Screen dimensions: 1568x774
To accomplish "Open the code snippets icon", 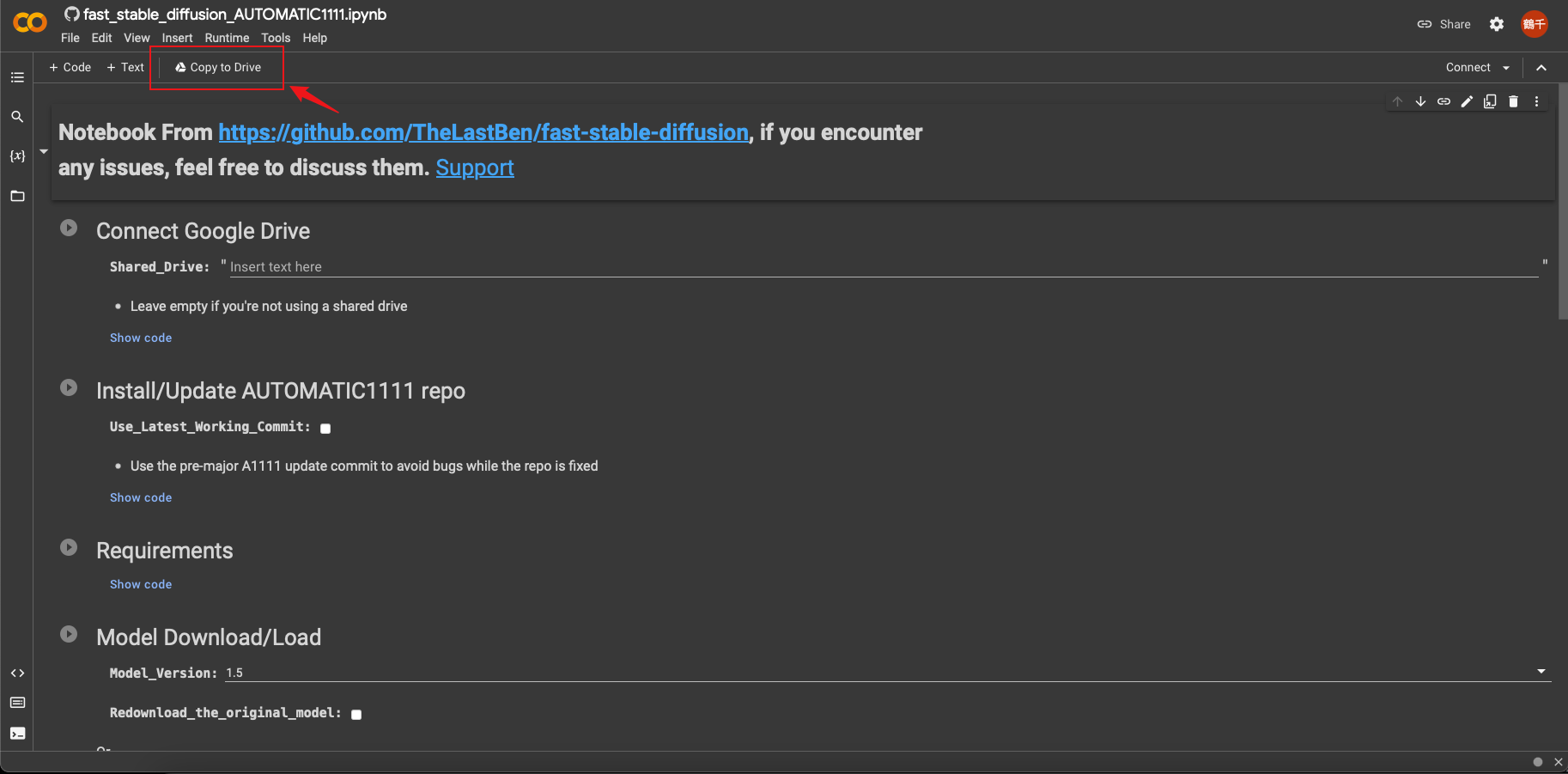I will [17, 673].
